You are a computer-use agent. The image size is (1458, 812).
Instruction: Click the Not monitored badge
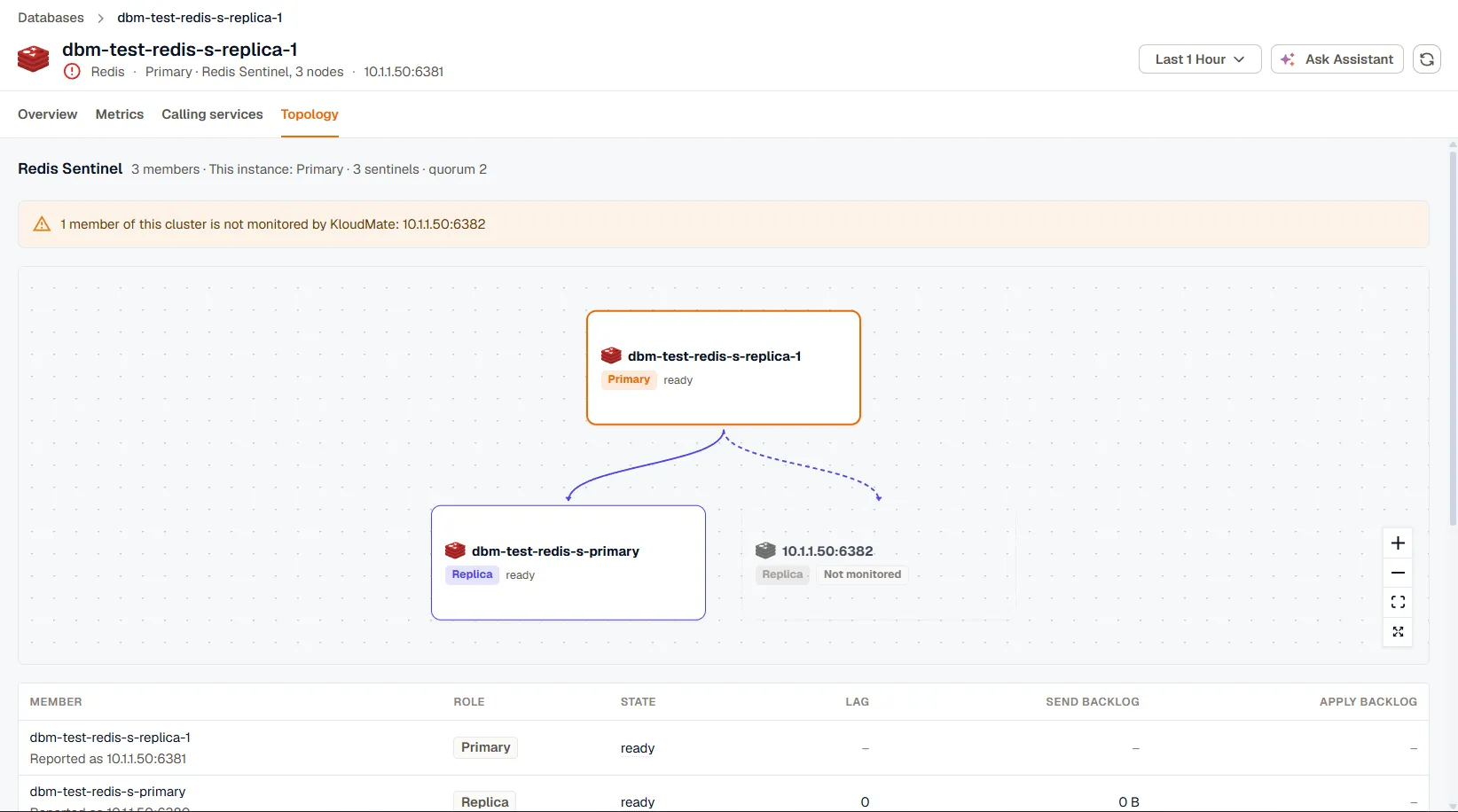coord(862,574)
